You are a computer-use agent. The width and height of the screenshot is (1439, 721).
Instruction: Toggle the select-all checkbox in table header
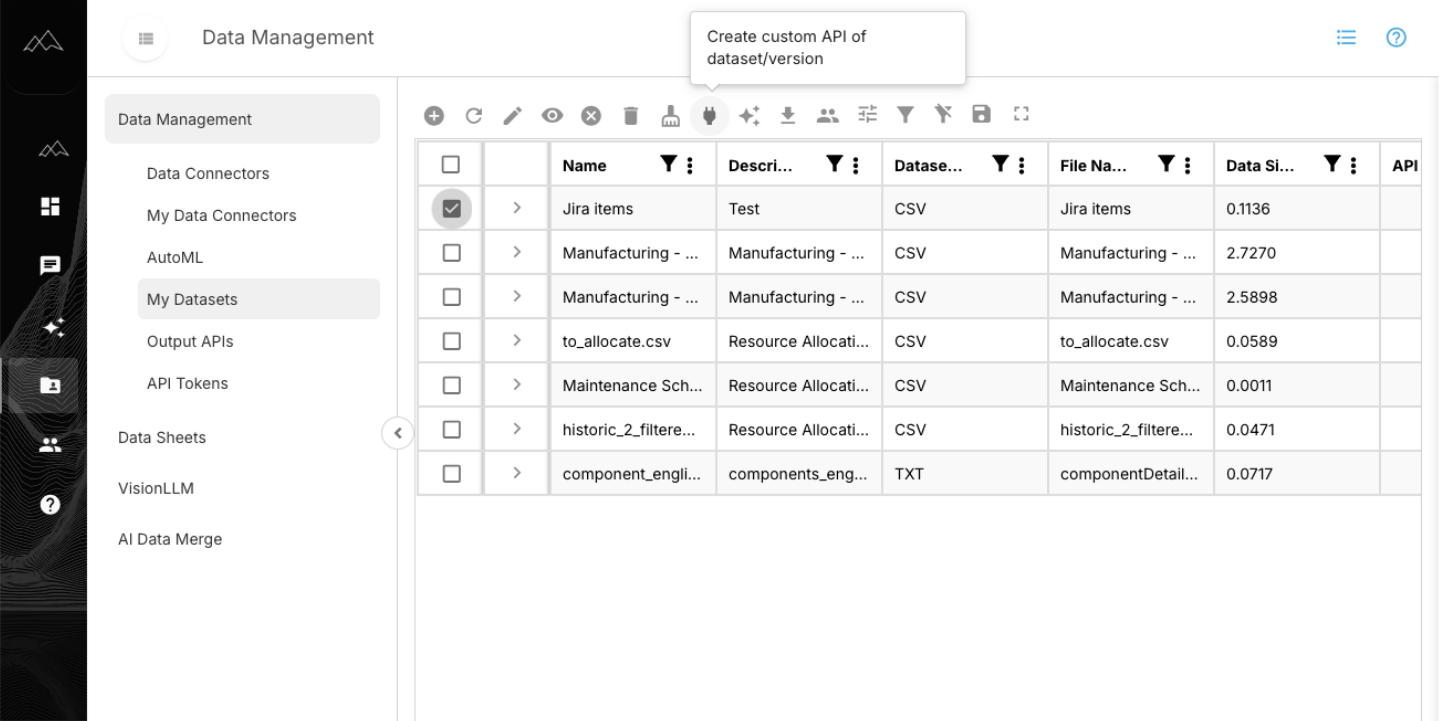(450, 164)
